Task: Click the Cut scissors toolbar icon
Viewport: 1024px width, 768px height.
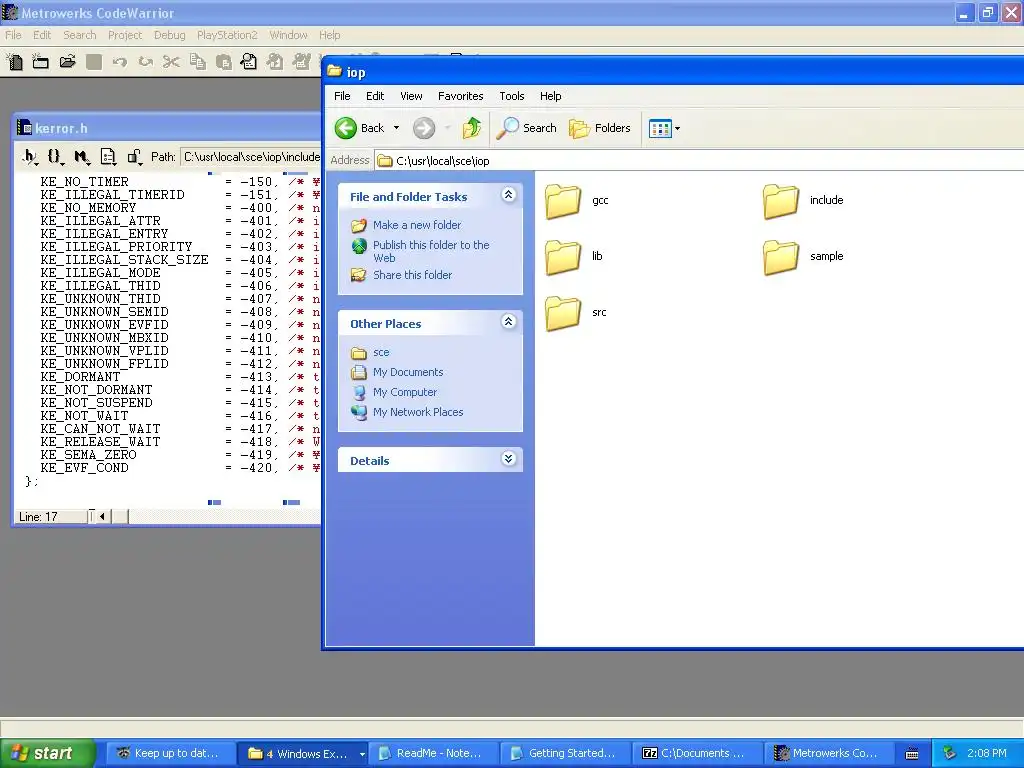Action: (x=171, y=62)
